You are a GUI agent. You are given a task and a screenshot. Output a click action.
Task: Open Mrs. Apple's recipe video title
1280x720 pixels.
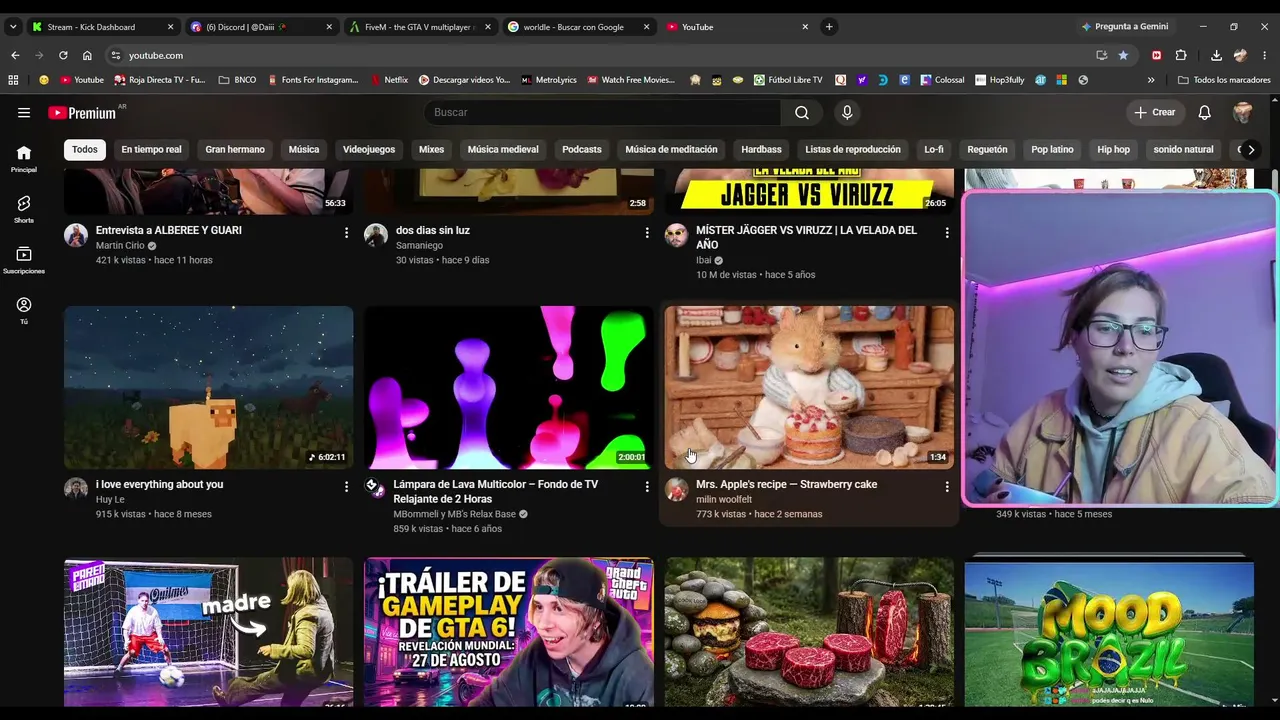pyautogui.click(x=786, y=485)
